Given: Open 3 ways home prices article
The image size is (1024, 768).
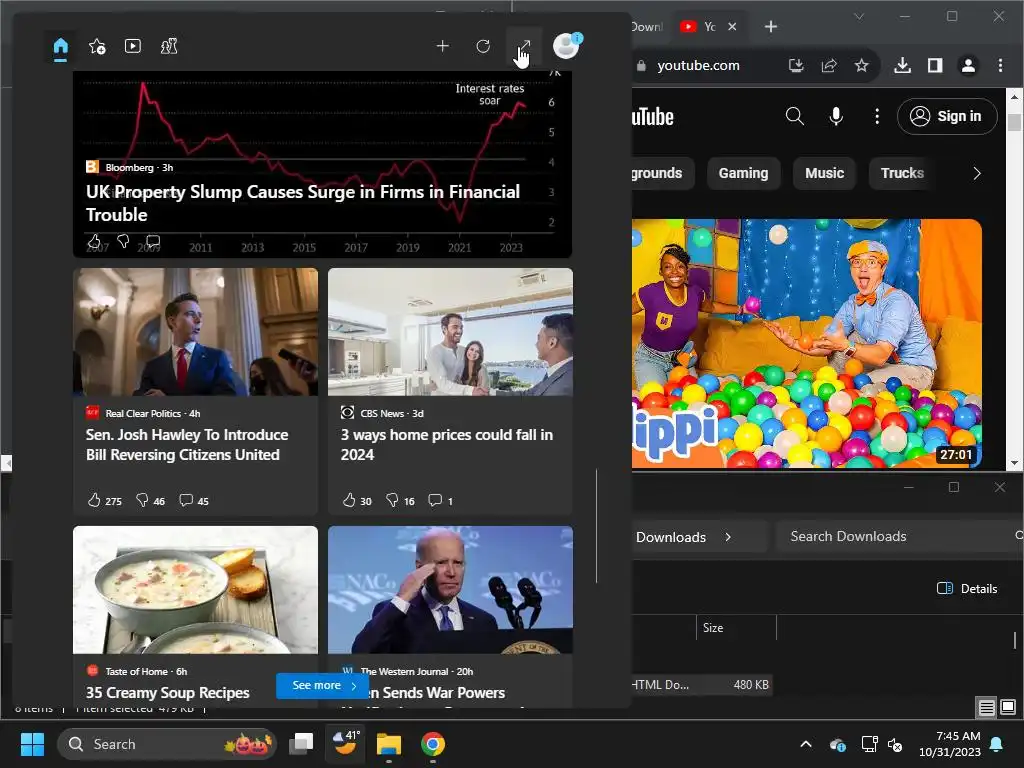Looking at the screenshot, I should (447, 445).
